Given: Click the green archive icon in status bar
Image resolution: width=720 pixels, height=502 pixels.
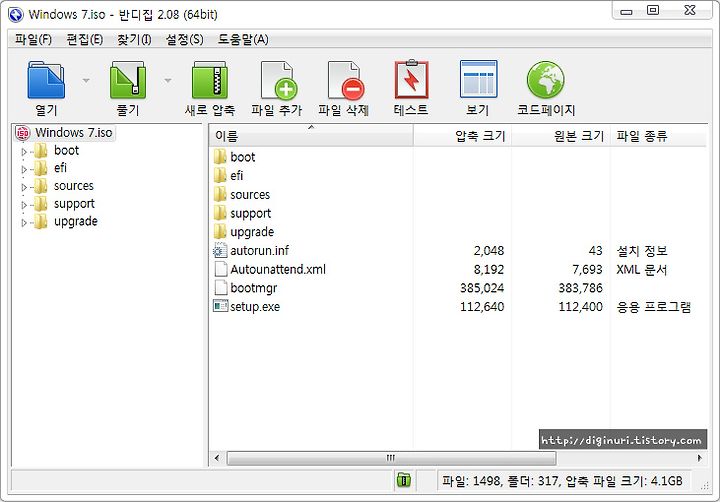Looking at the screenshot, I should click(x=404, y=480).
